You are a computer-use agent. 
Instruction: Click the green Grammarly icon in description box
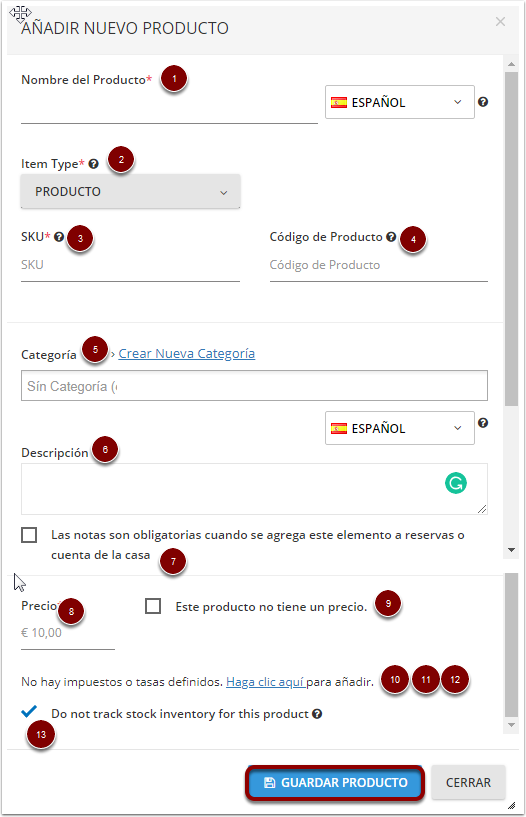click(x=456, y=483)
